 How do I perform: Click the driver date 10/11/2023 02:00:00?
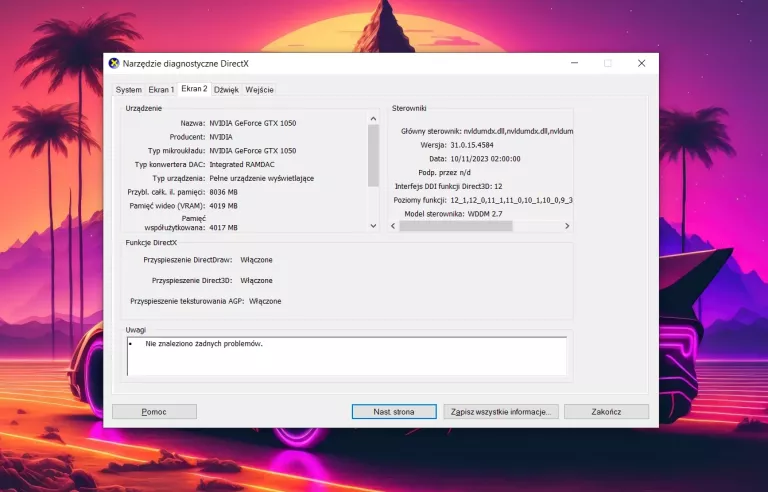[485, 159]
